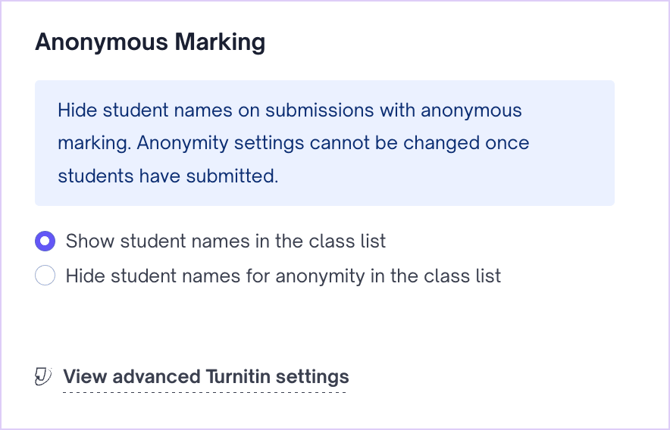Select the "Hide student names for anonymity" radio button
Viewport: 670px width, 430px height.
pos(45,276)
